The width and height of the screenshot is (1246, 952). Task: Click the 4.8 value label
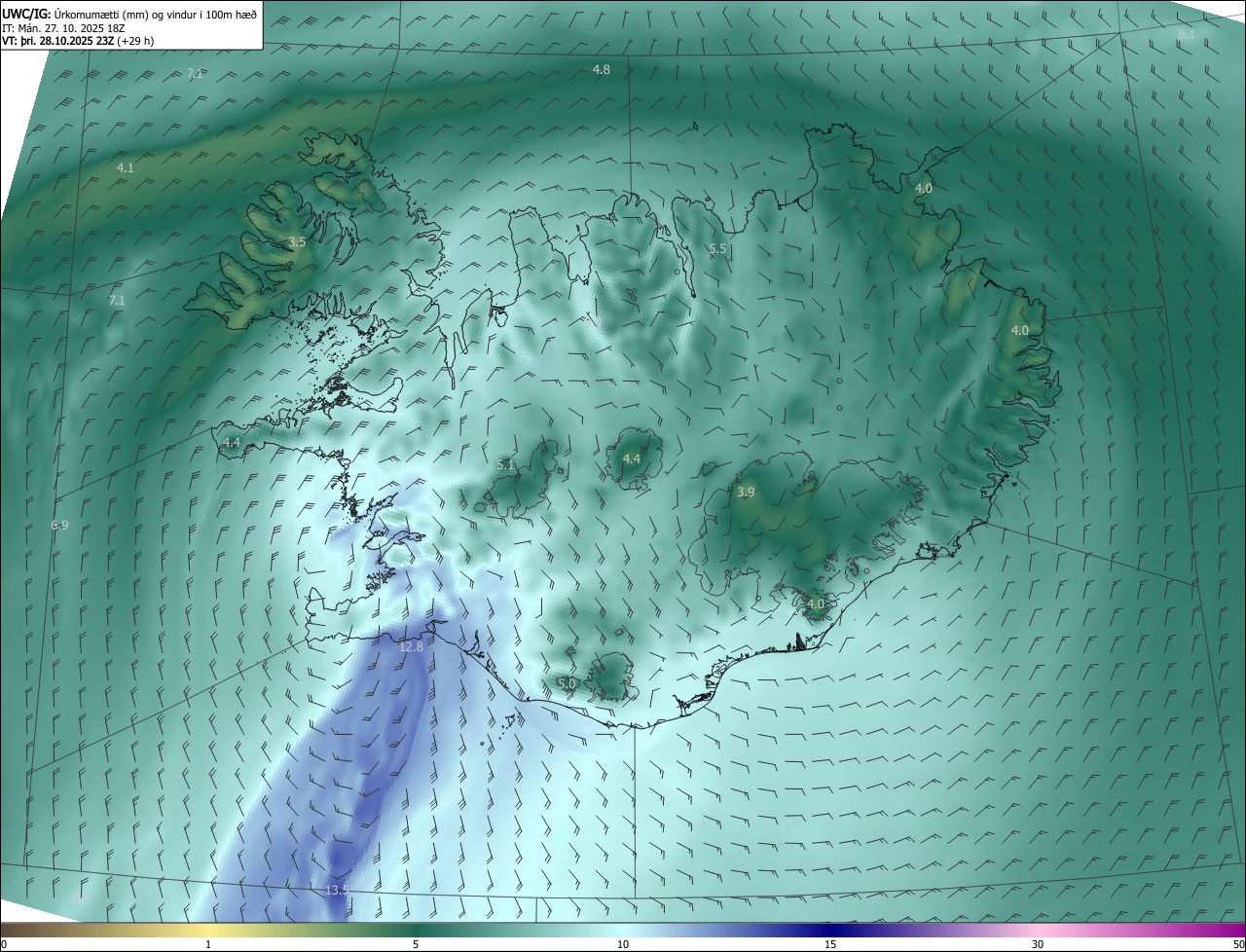pyautogui.click(x=602, y=70)
